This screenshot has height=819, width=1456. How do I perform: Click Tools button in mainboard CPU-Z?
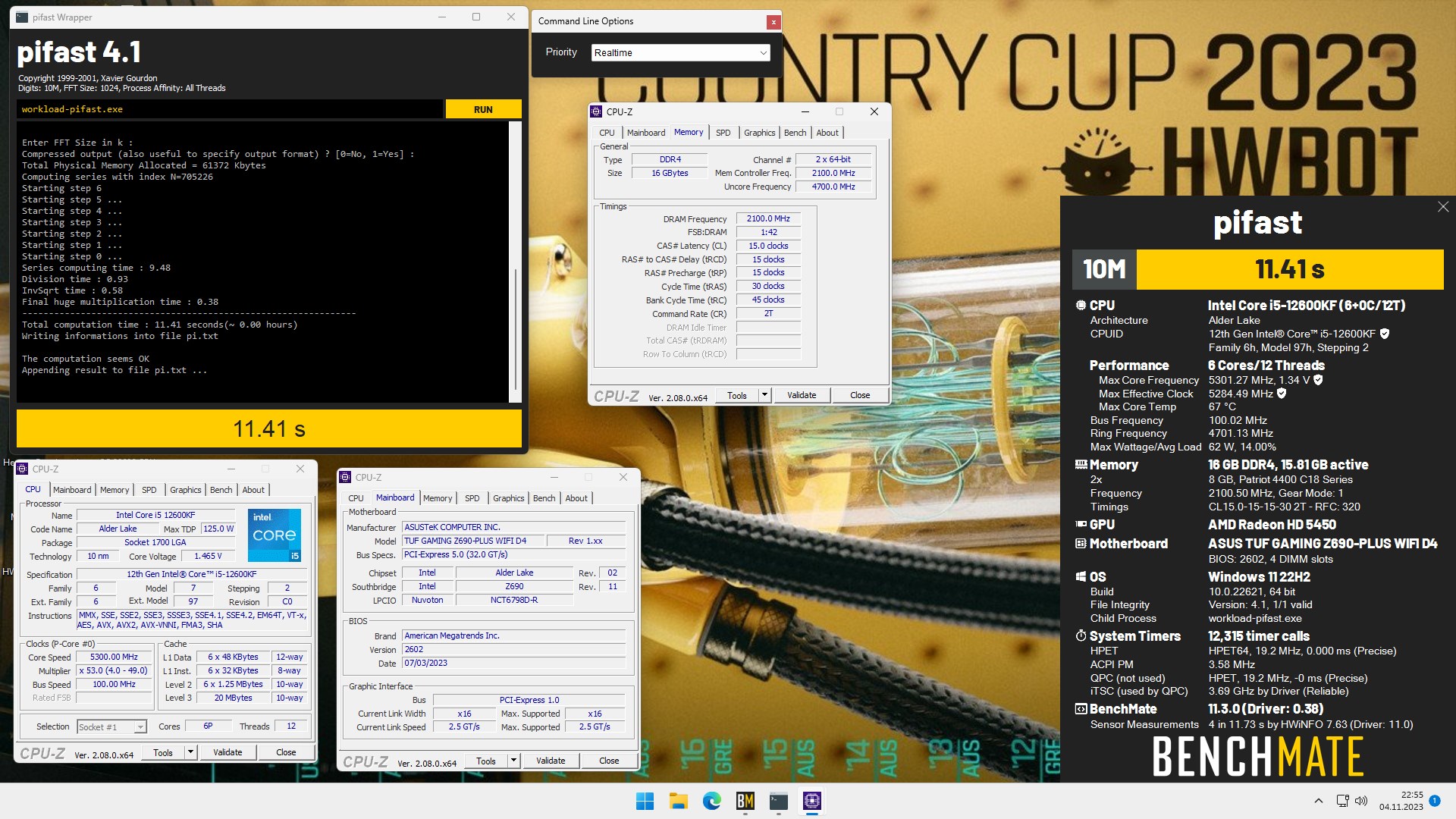[486, 761]
